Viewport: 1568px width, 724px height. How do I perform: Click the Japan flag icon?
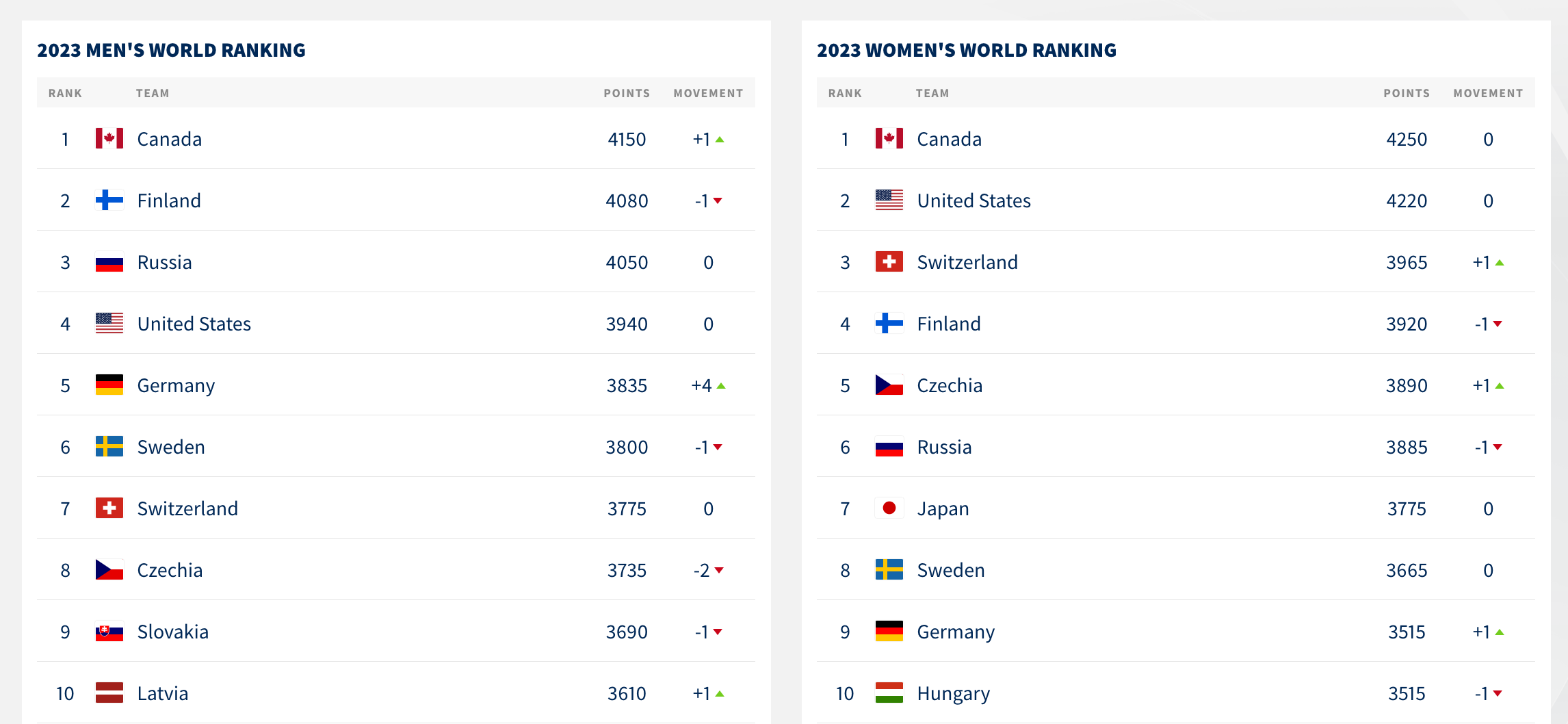tap(889, 508)
